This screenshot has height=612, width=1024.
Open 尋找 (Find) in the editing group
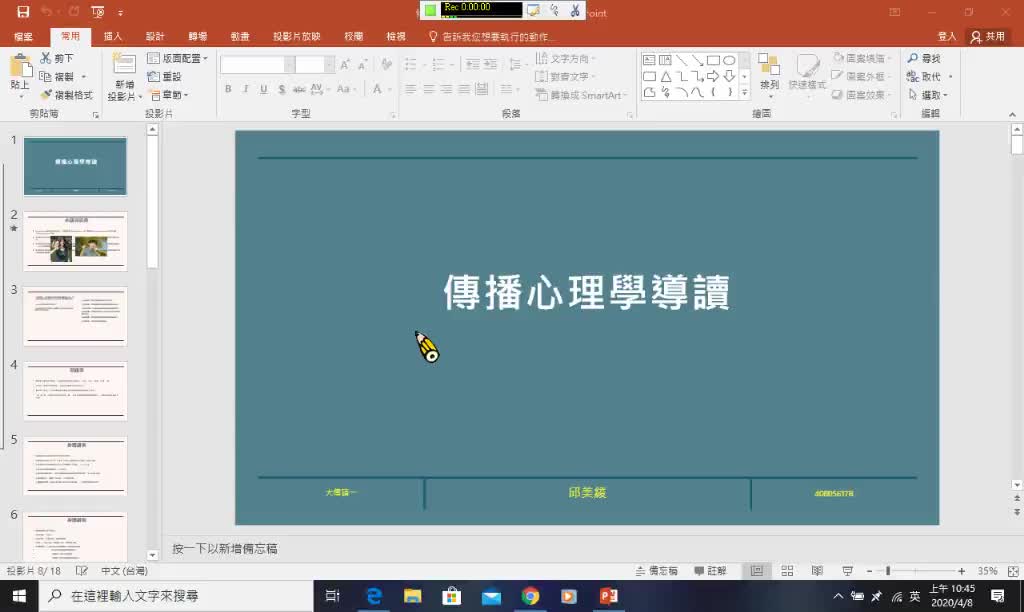point(925,59)
